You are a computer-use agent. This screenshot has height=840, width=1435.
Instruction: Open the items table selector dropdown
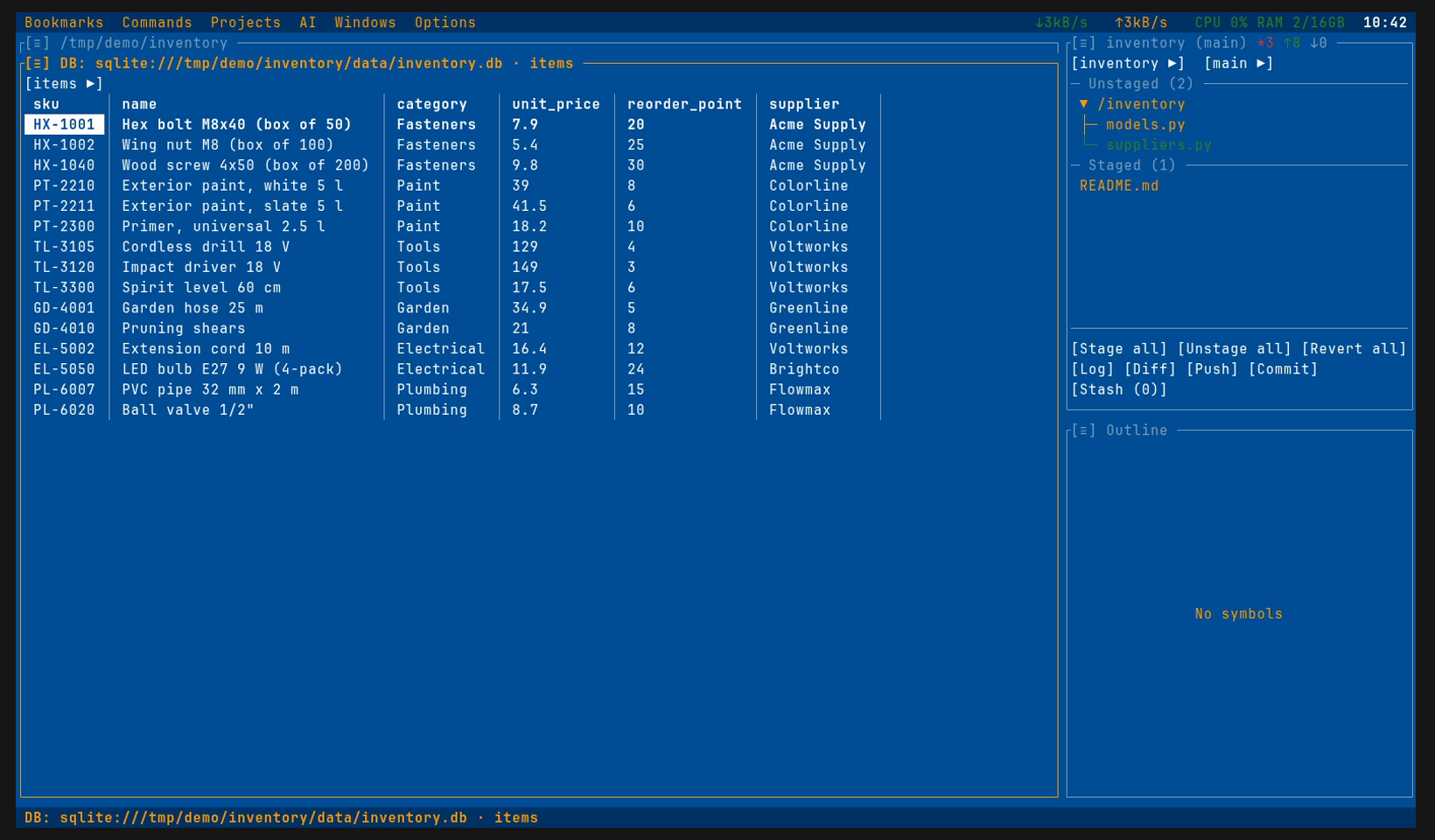pos(64,84)
